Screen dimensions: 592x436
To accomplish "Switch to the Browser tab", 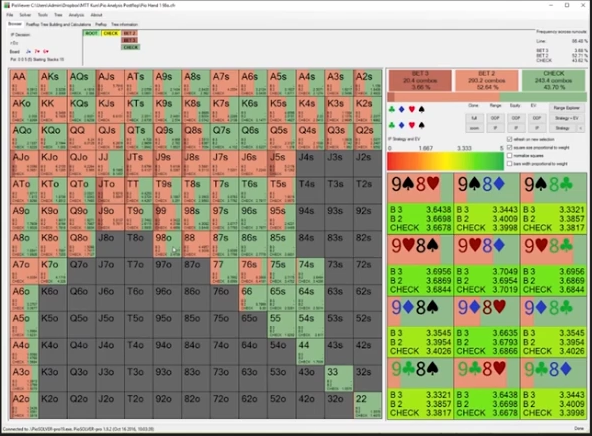I will (x=15, y=24).
